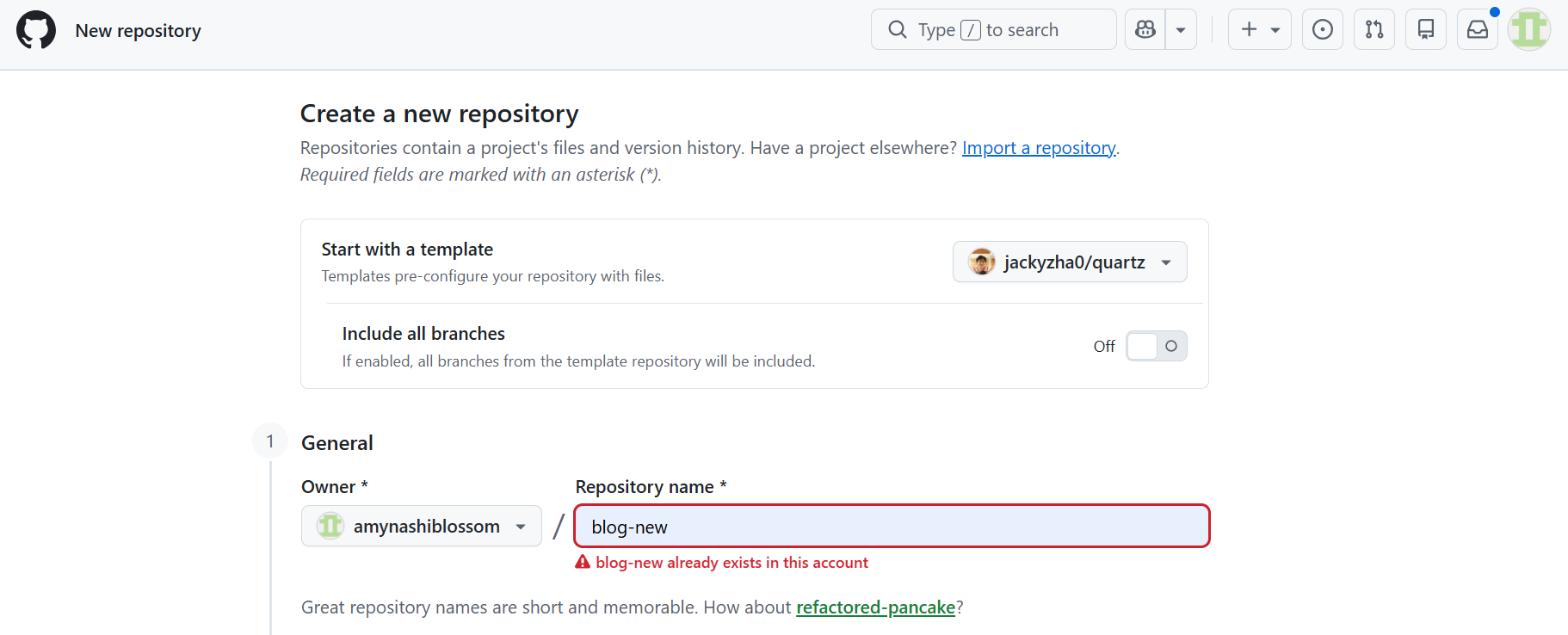The width and height of the screenshot is (1568, 635).
Task: Click the New repository page title
Action: coord(139,30)
